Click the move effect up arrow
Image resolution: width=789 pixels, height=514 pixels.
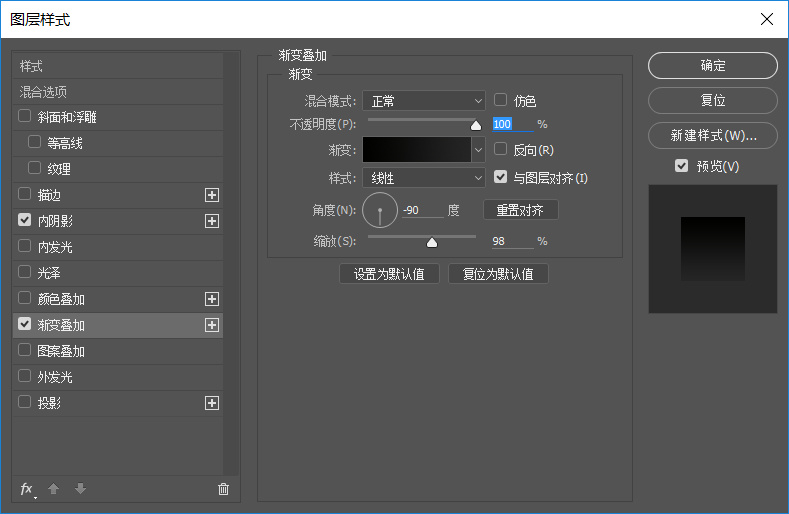[x=54, y=489]
